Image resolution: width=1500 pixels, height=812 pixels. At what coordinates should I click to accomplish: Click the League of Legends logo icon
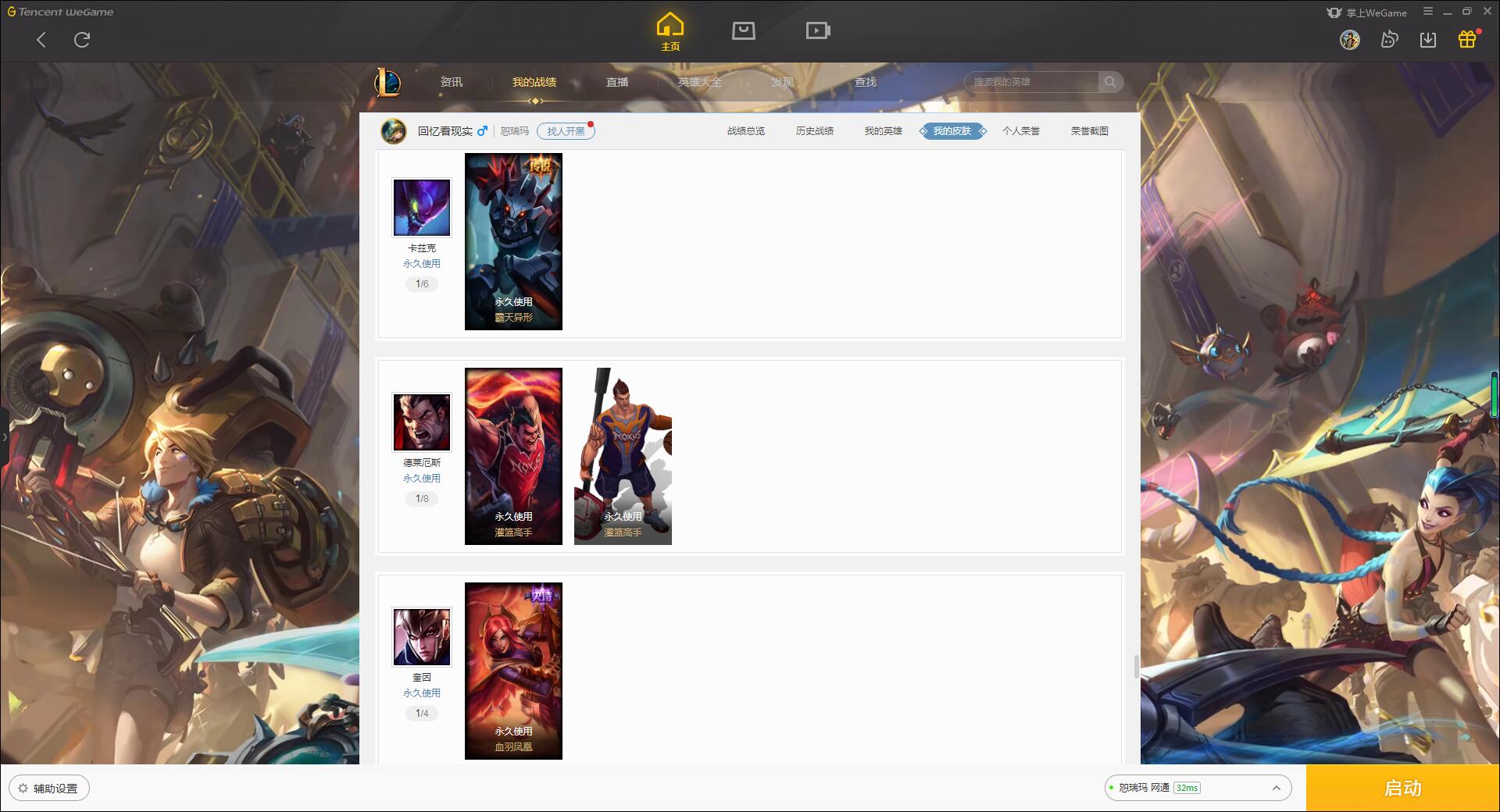[x=387, y=82]
